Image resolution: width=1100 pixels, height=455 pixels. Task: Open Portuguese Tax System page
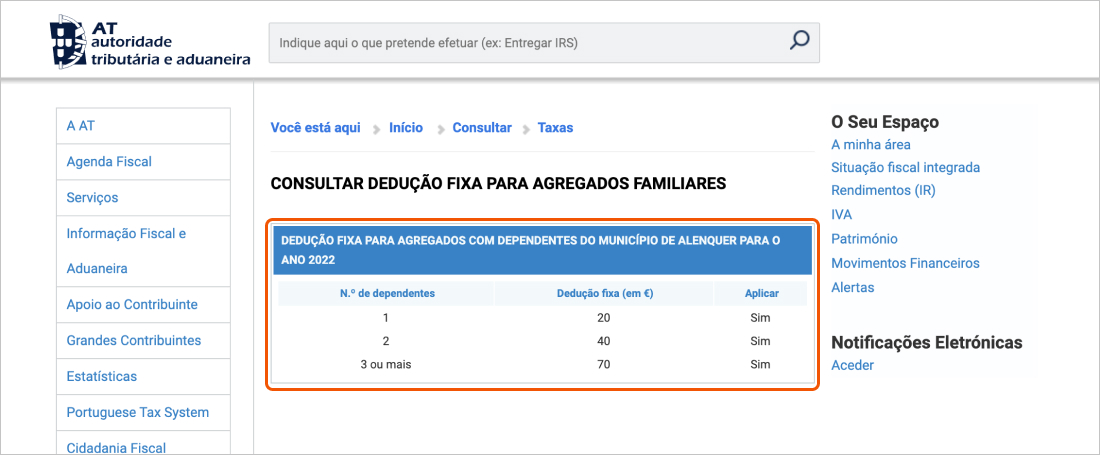(x=138, y=413)
